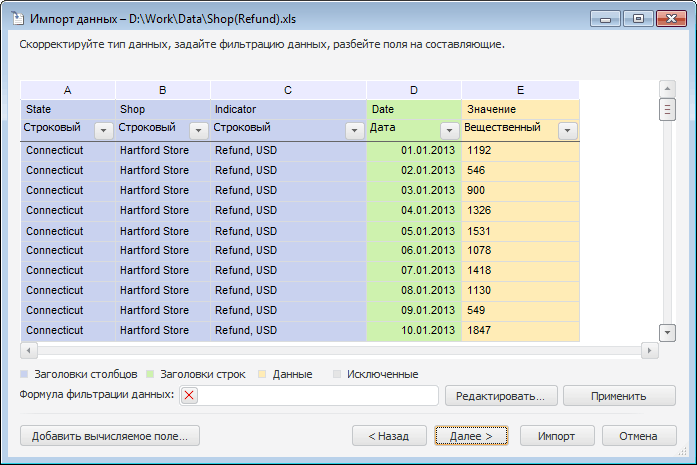The height and width of the screenshot is (465, 697).
Task: Clear the filter formula red X icon
Action: point(189,395)
